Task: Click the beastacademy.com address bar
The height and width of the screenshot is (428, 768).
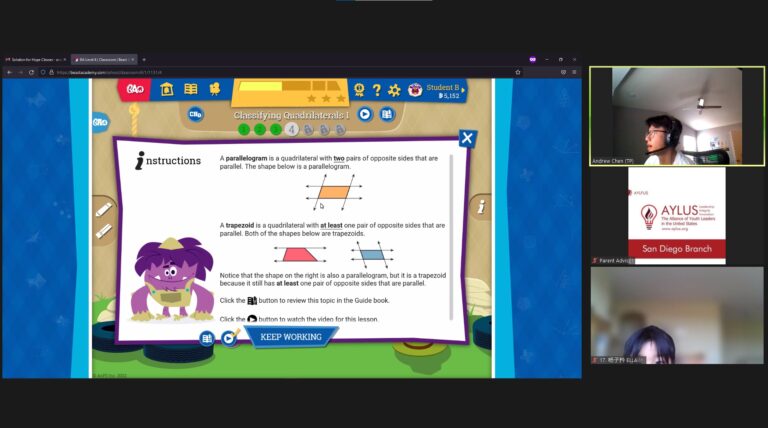Action: click(x=282, y=72)
